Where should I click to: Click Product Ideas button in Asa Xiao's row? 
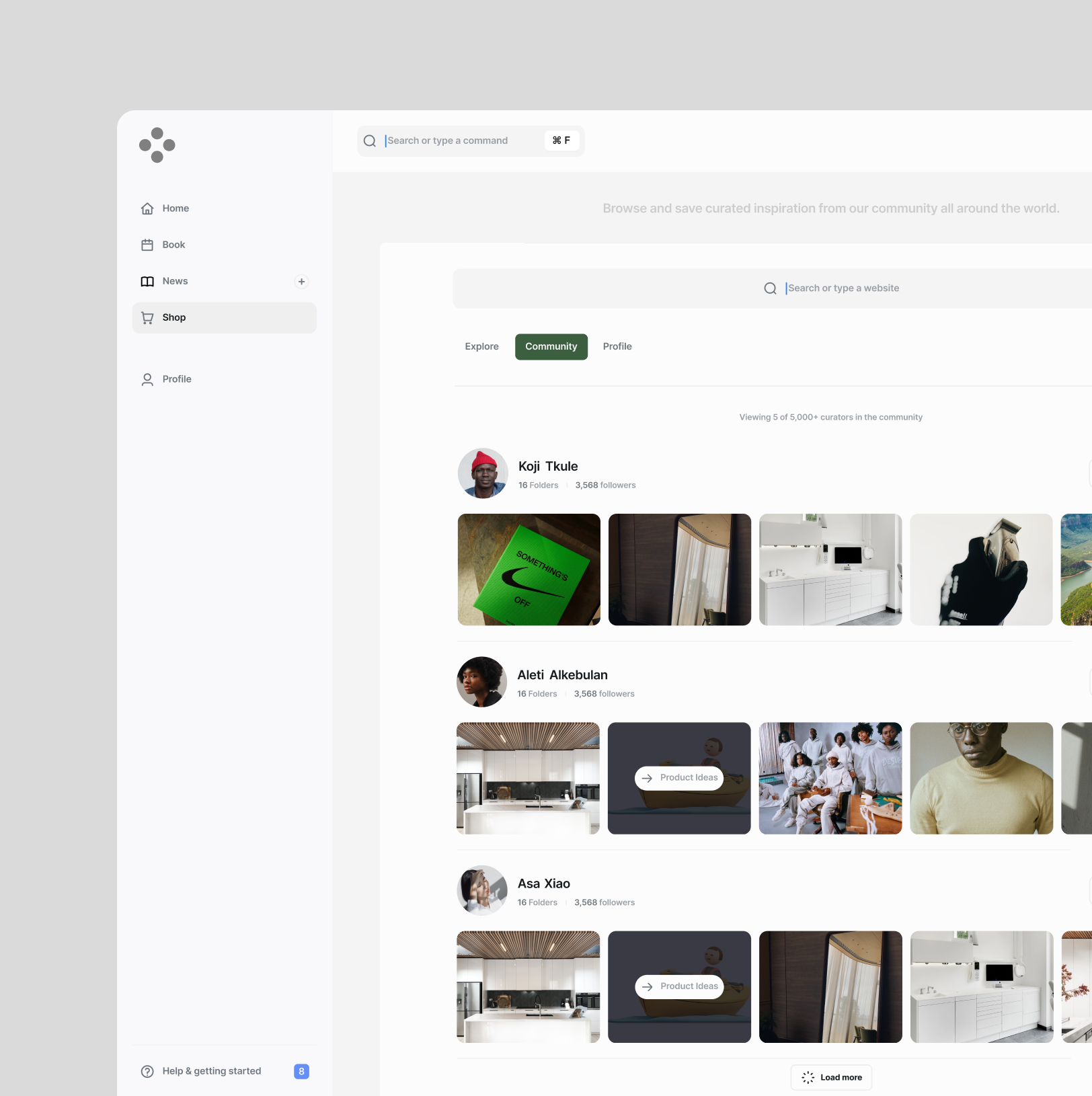[x=679, y=986]
